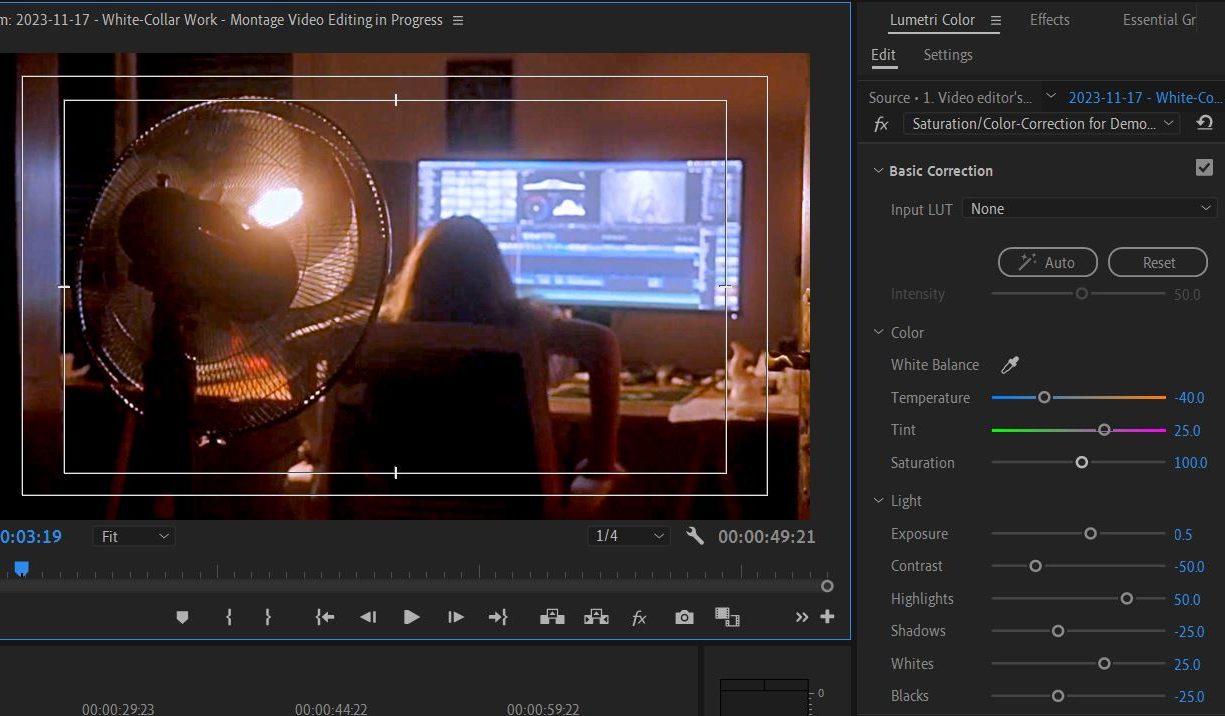The height and width of the screenshot is (716, 1225).
Task: Step forward one frame
Action: click(x=455, y=617)
